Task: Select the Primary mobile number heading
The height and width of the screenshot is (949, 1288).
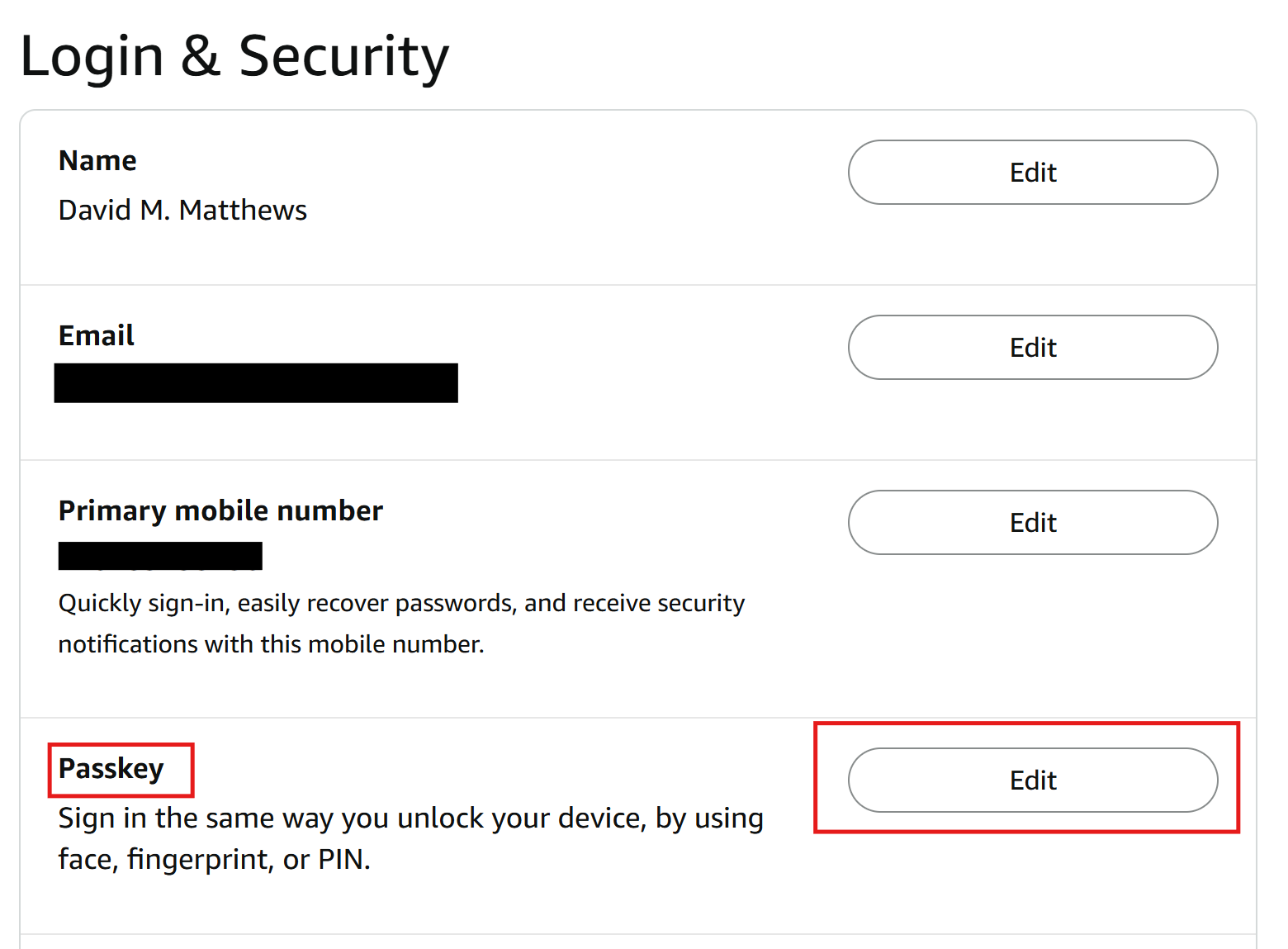Action: (220, 511)
